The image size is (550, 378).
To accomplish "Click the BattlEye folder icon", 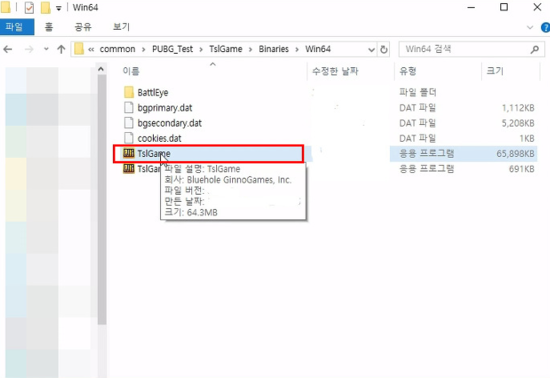I will [129, 92].
